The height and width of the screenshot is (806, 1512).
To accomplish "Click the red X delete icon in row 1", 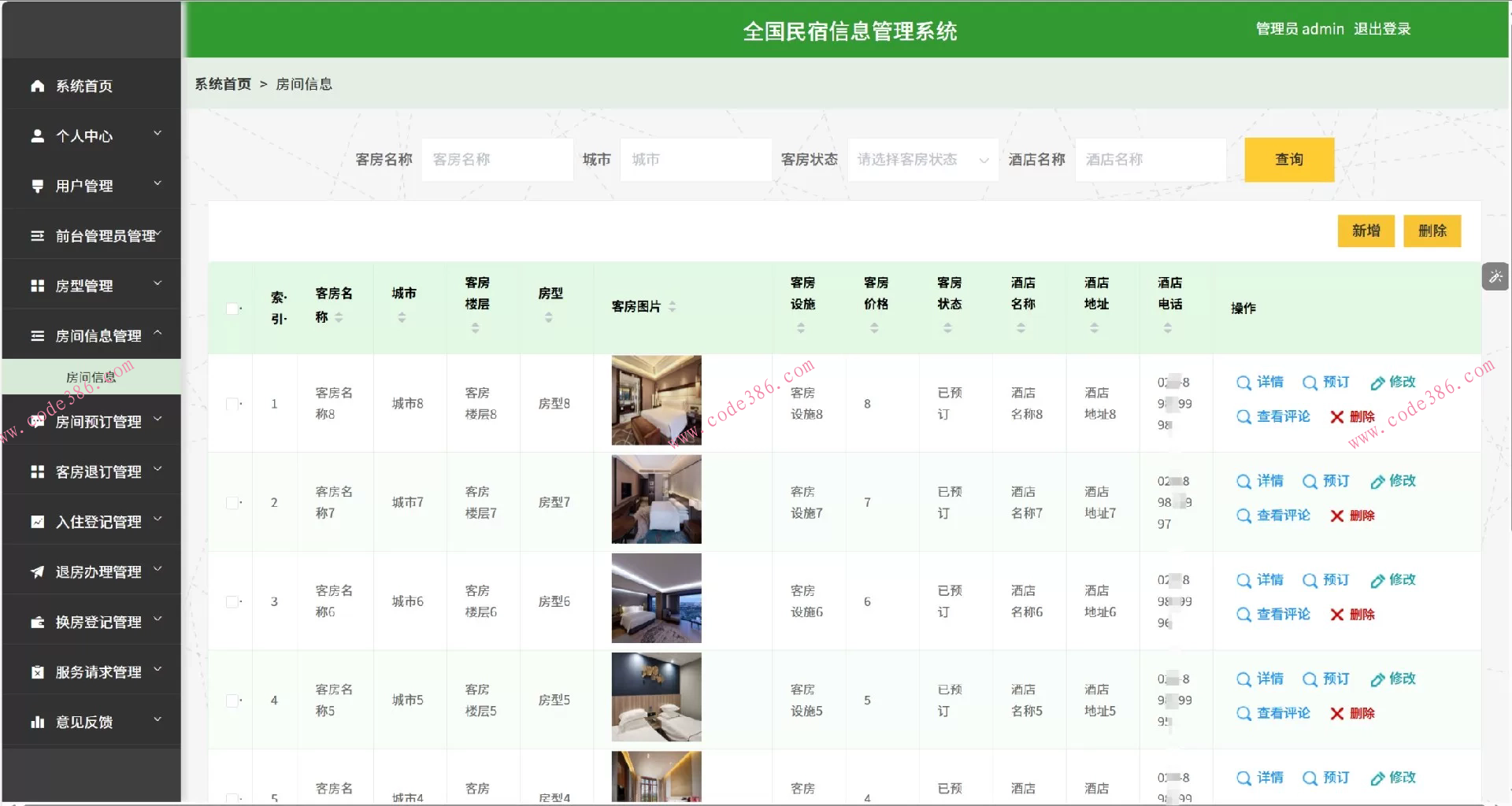I will 1336,416.
